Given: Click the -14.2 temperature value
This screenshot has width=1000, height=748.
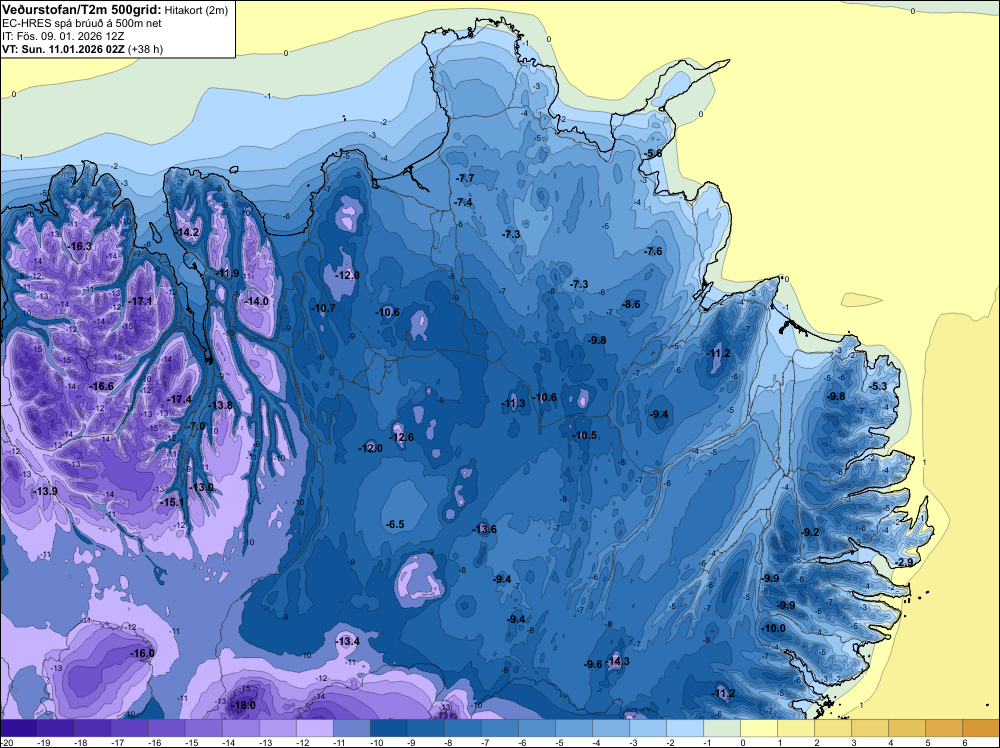Looking at the screenshot, I should pos(188,232).
